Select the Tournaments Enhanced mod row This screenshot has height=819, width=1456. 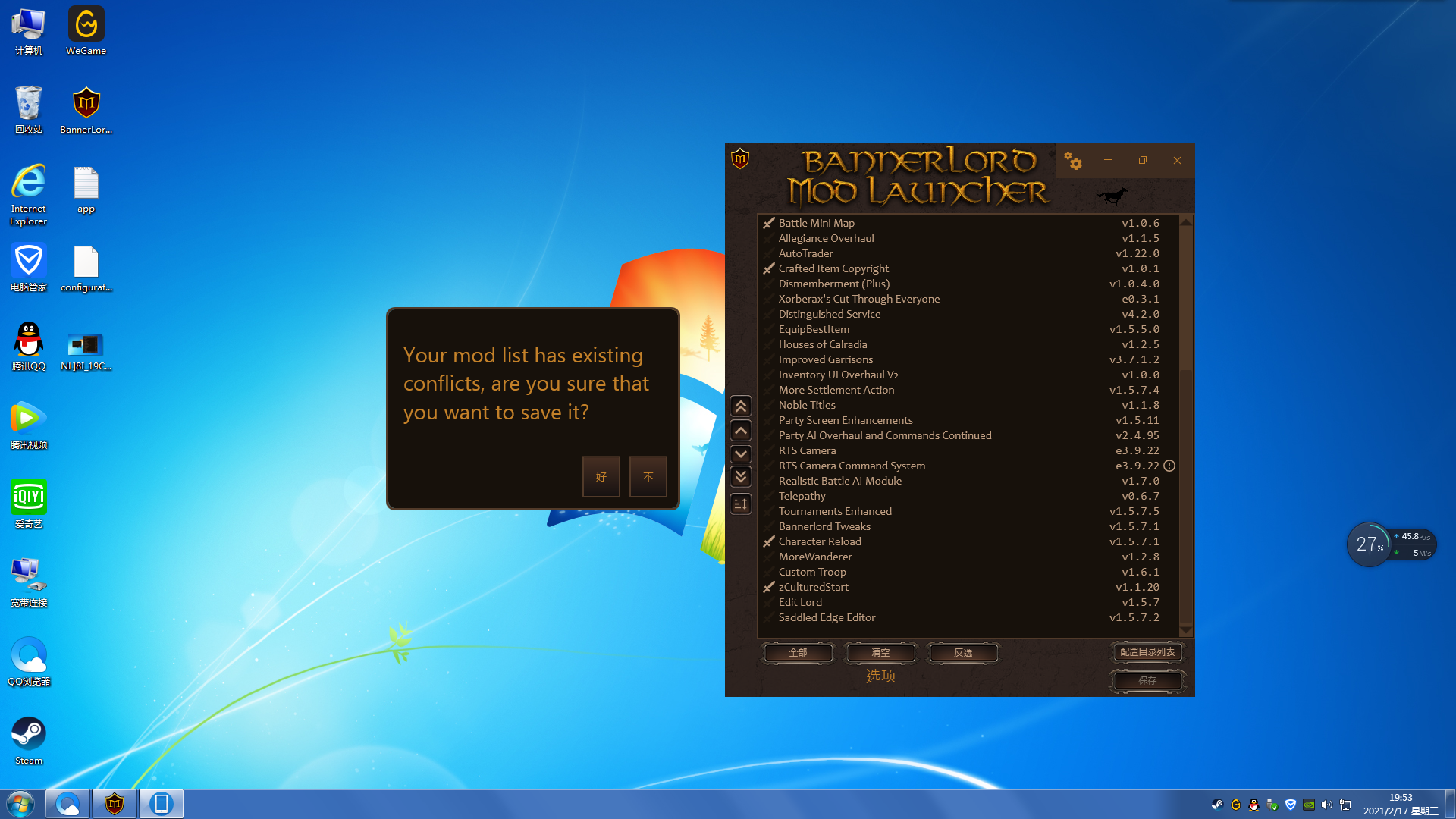[x=968, y=511]
